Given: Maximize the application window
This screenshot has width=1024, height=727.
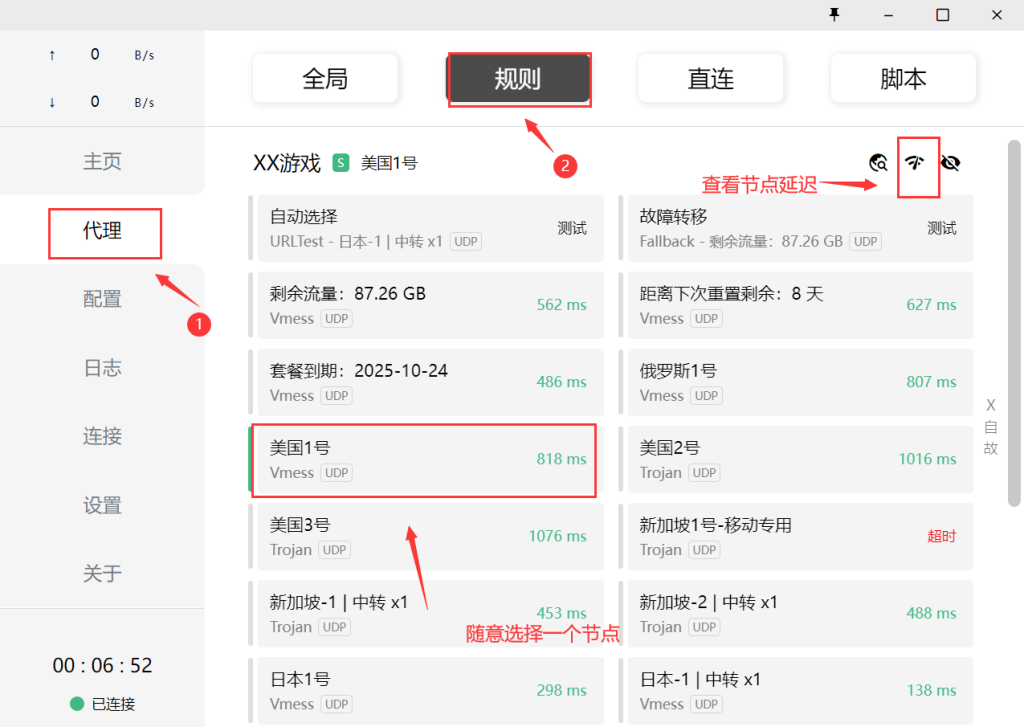Looking at the screenshot, I should point(942,14).
